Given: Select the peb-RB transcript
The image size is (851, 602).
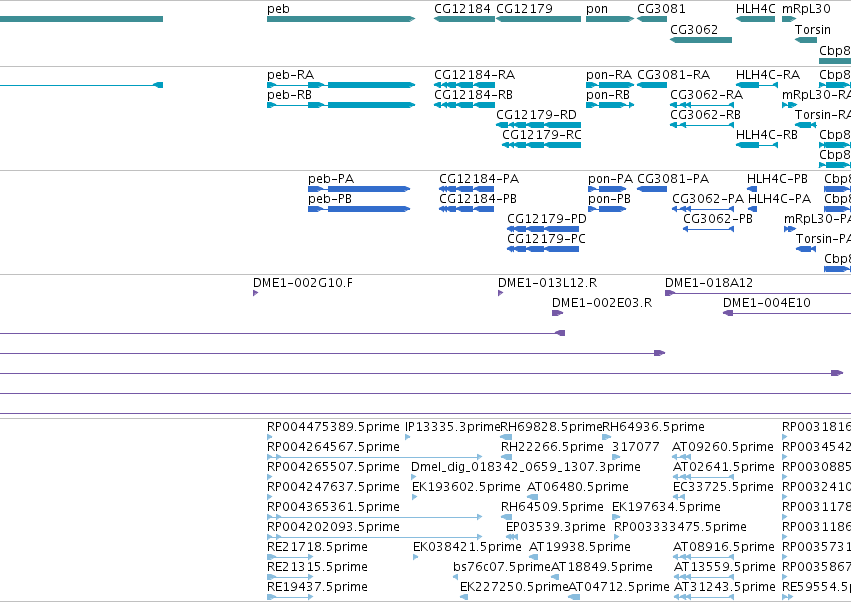Looking at the screenshot, I should click(x=341, y=105).
